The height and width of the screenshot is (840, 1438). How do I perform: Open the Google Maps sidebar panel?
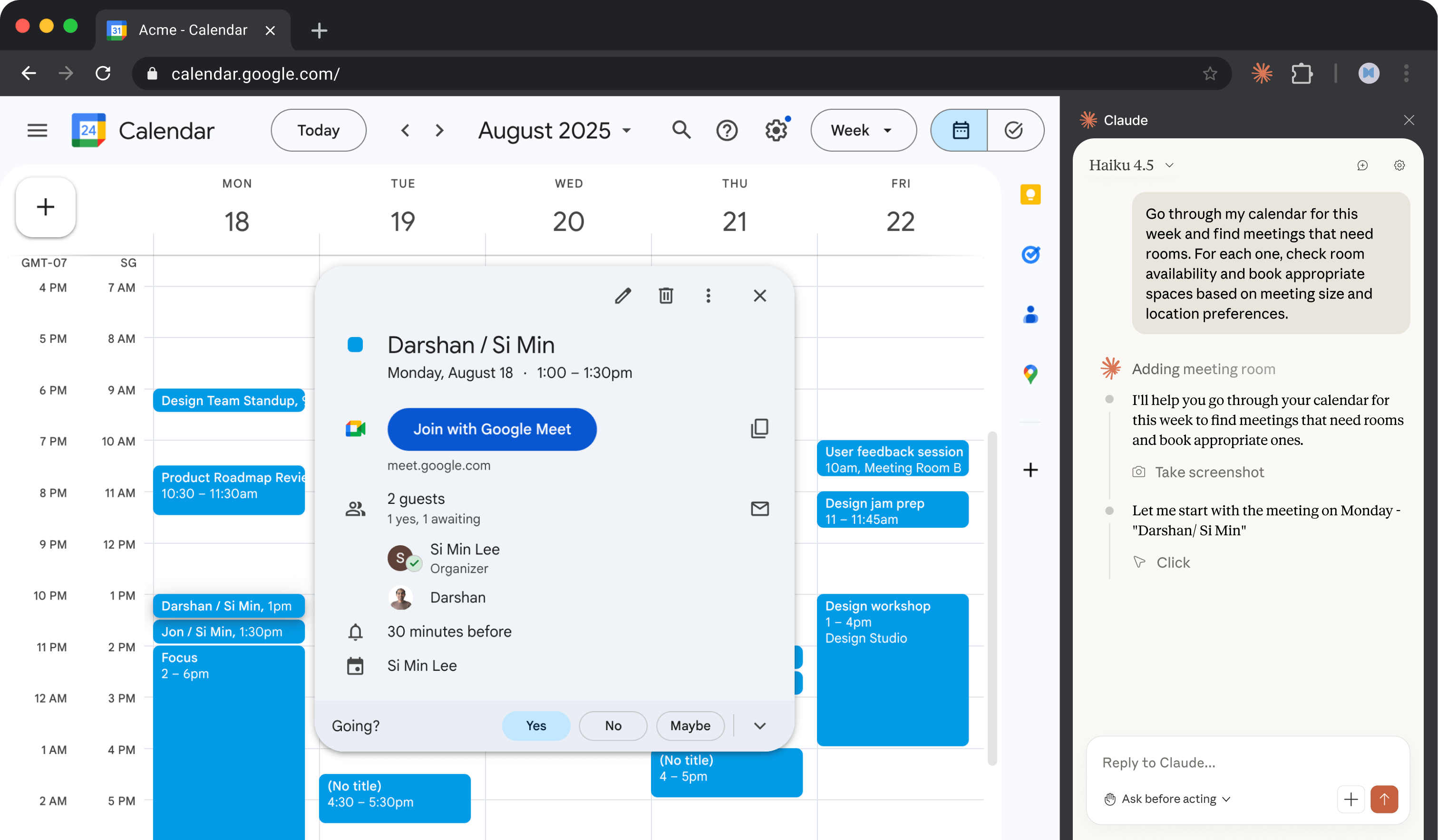point(1030,374)
